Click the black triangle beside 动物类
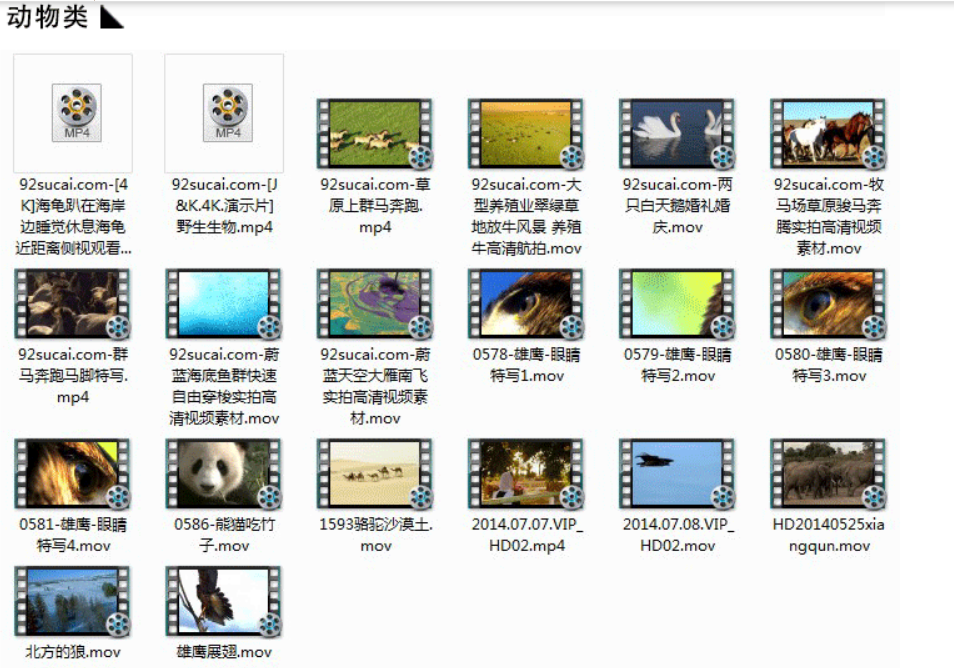954x668 pixels. click(x=111, y=18)
